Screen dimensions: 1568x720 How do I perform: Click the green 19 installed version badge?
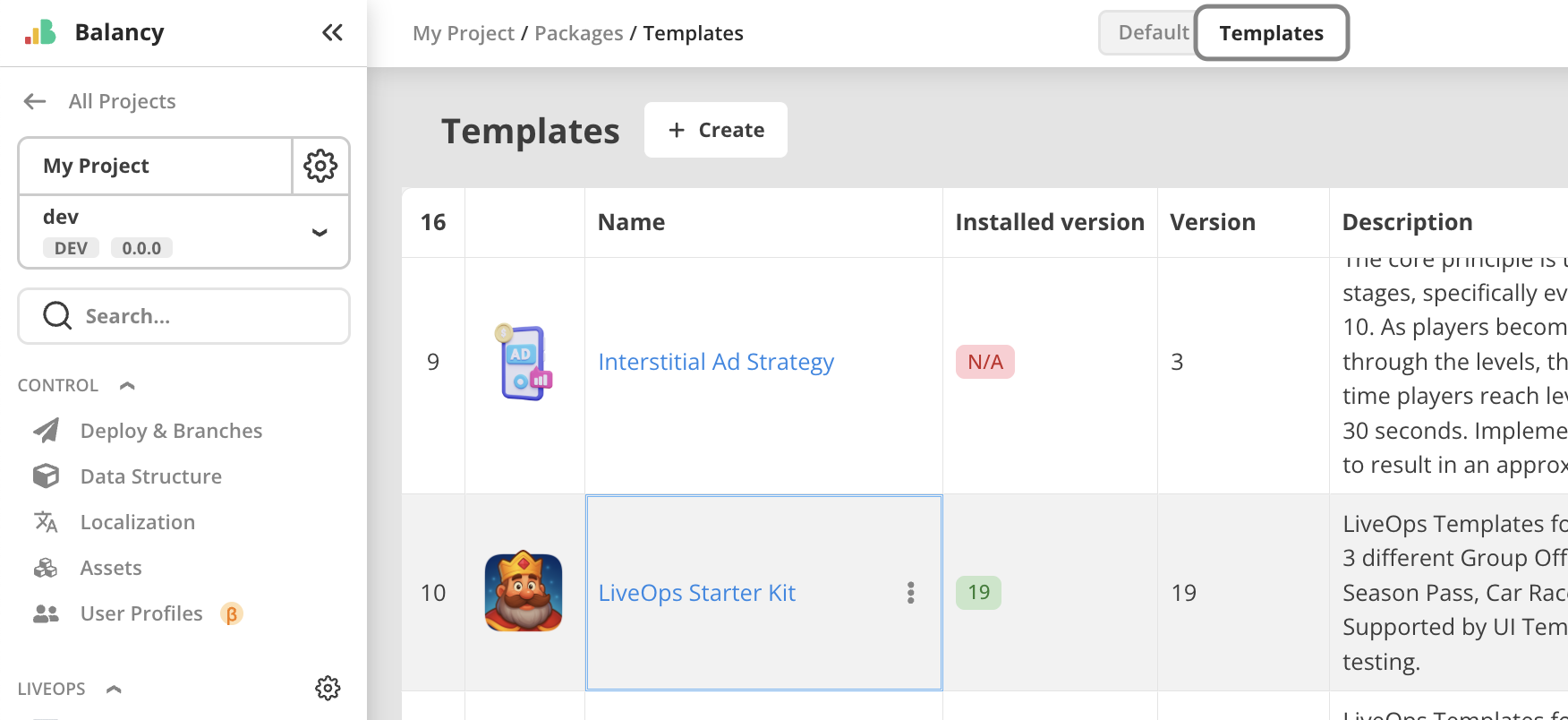click(978, 592)
